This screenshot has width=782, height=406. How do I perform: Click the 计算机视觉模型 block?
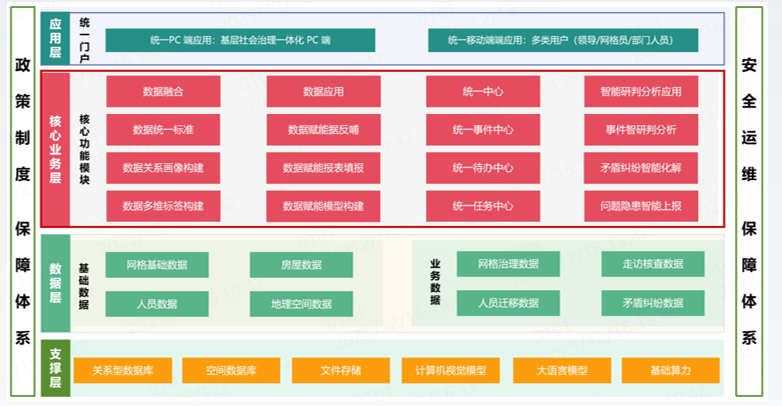click(x=450, y=370)
